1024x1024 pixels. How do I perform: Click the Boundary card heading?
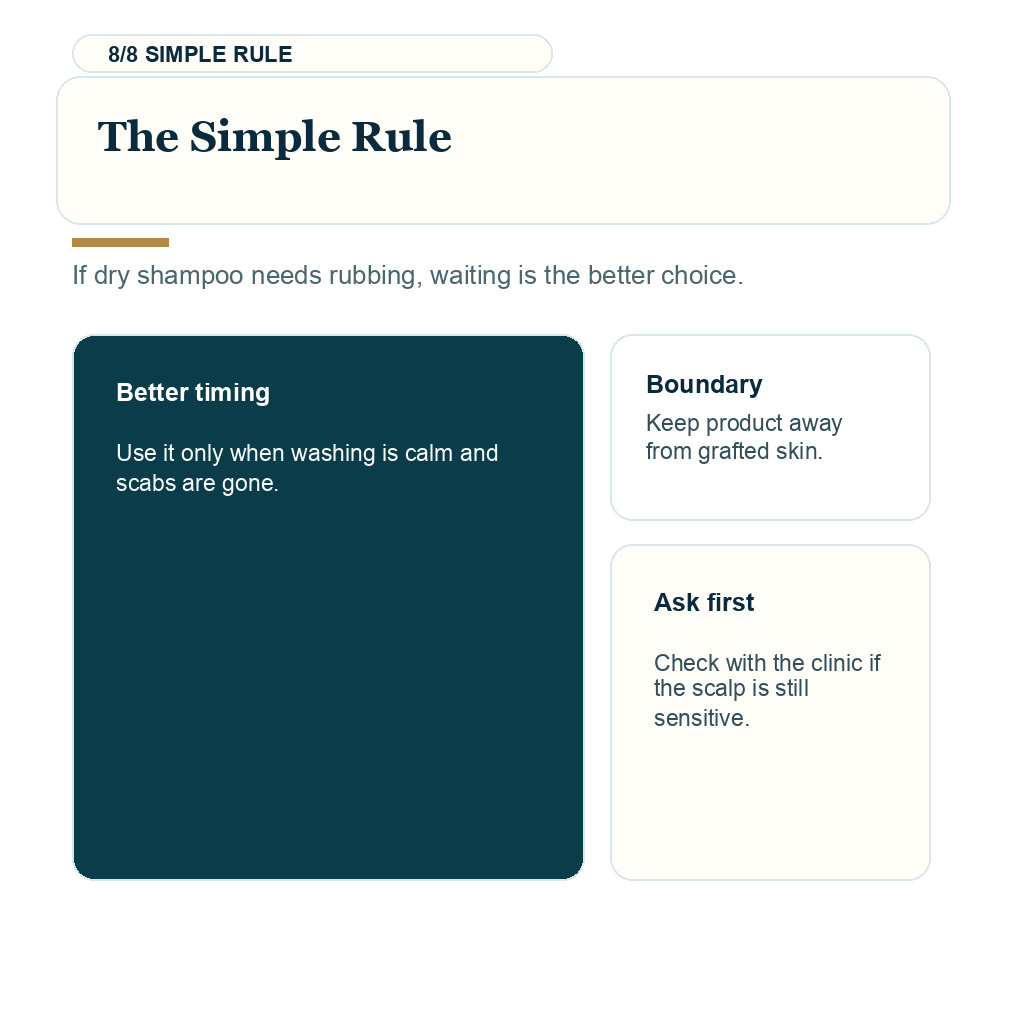(704, 384)
